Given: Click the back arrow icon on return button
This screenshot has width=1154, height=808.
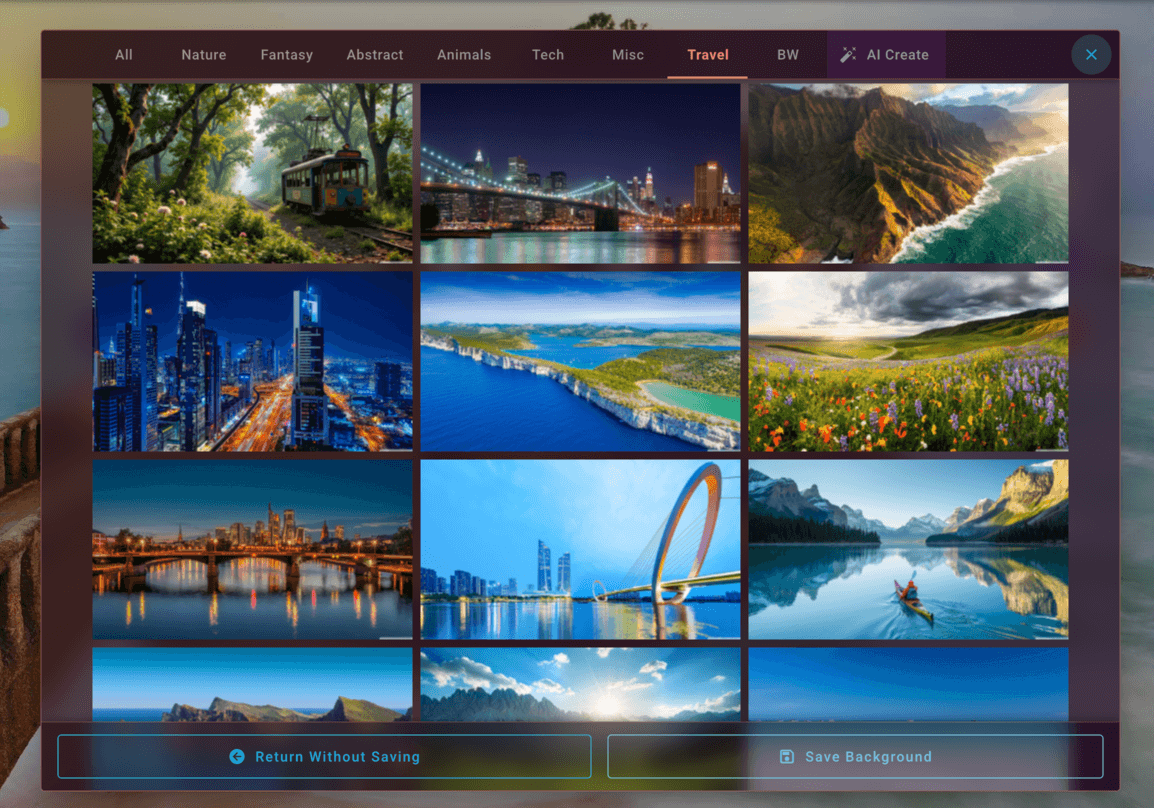Looking at the screenshot, I should pos(237,757).
